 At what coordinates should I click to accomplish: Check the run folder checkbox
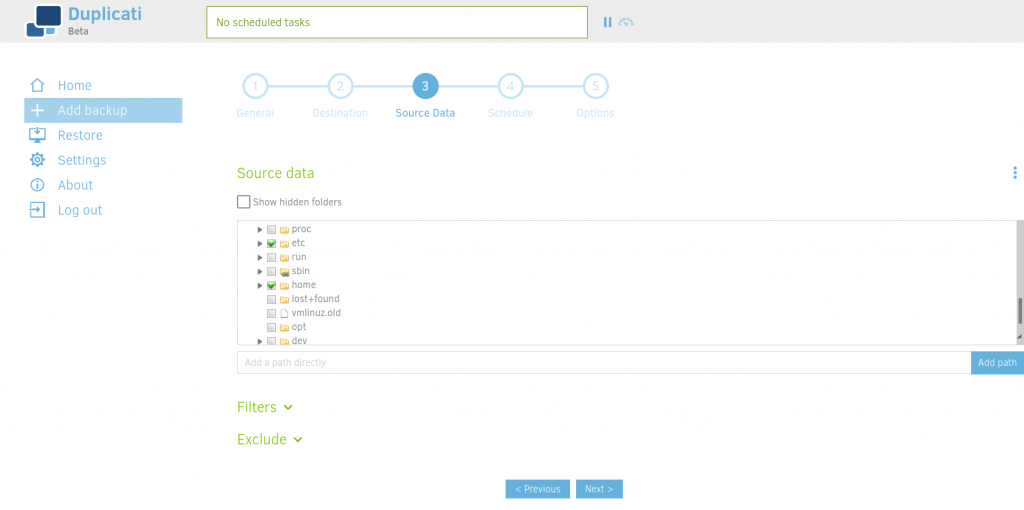point(272,257)
